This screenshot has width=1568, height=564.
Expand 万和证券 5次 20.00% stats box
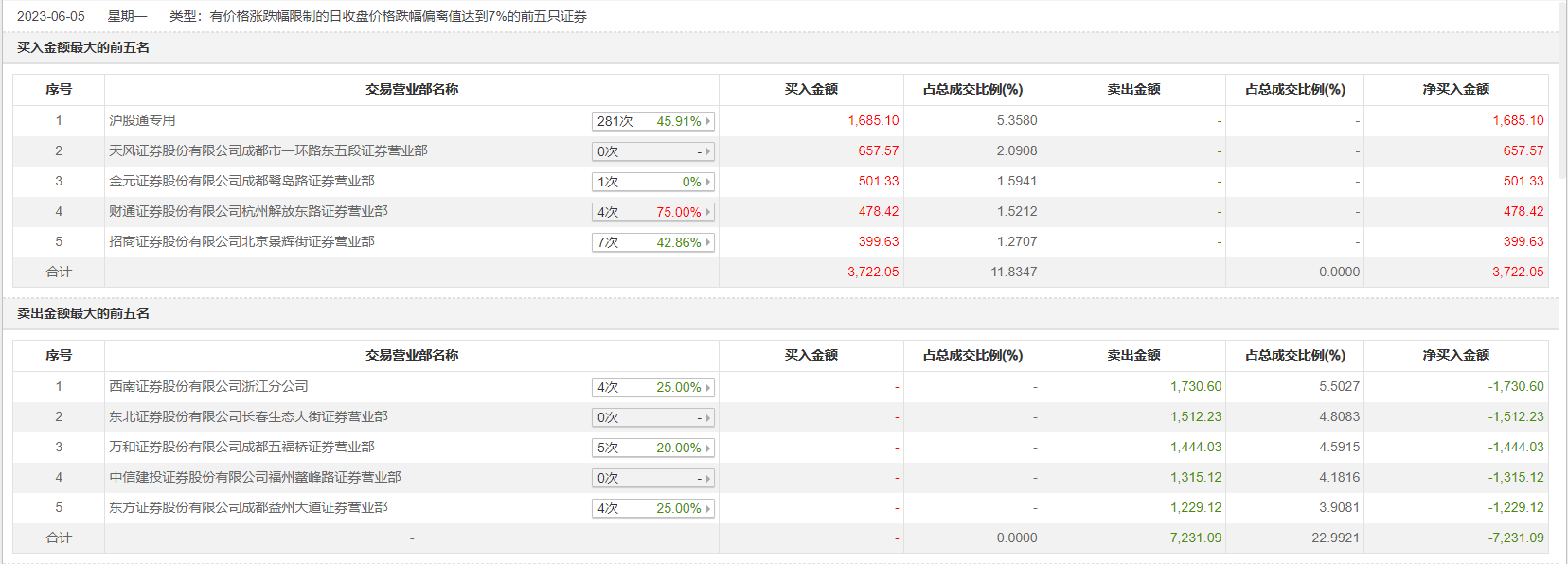point(652,448)
